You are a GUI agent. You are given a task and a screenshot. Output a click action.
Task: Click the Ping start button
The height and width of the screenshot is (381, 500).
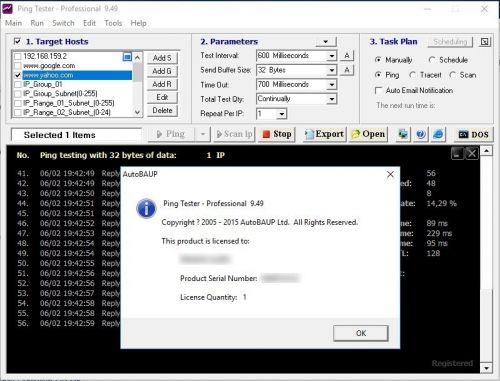171,134
